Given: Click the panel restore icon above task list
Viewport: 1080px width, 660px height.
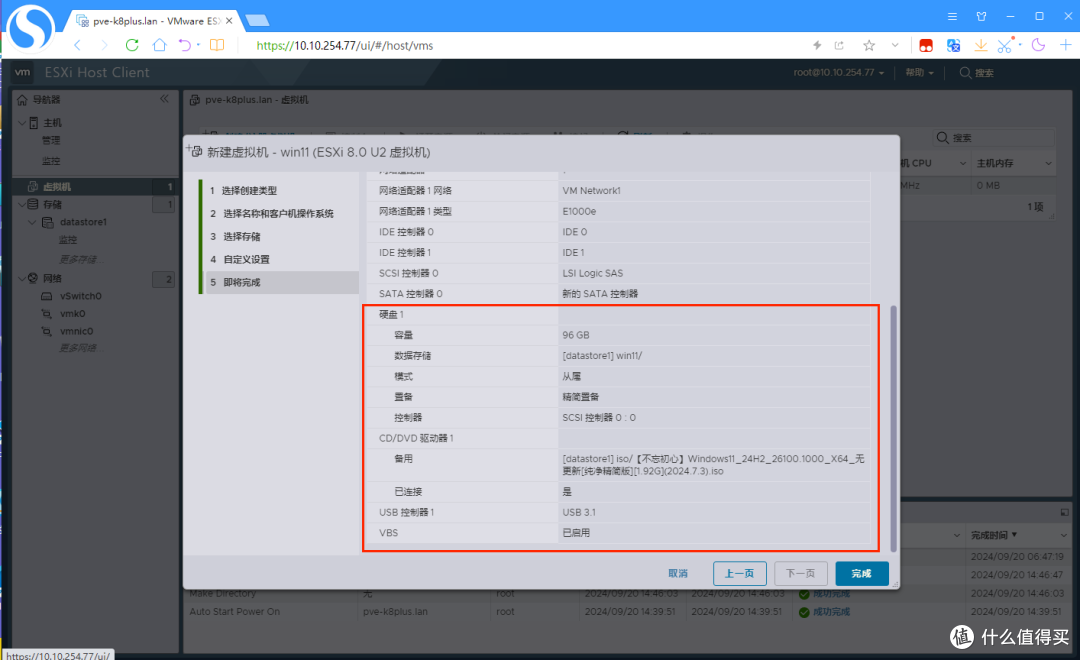Looking at the screenshot, I should tap(1064, 512).
